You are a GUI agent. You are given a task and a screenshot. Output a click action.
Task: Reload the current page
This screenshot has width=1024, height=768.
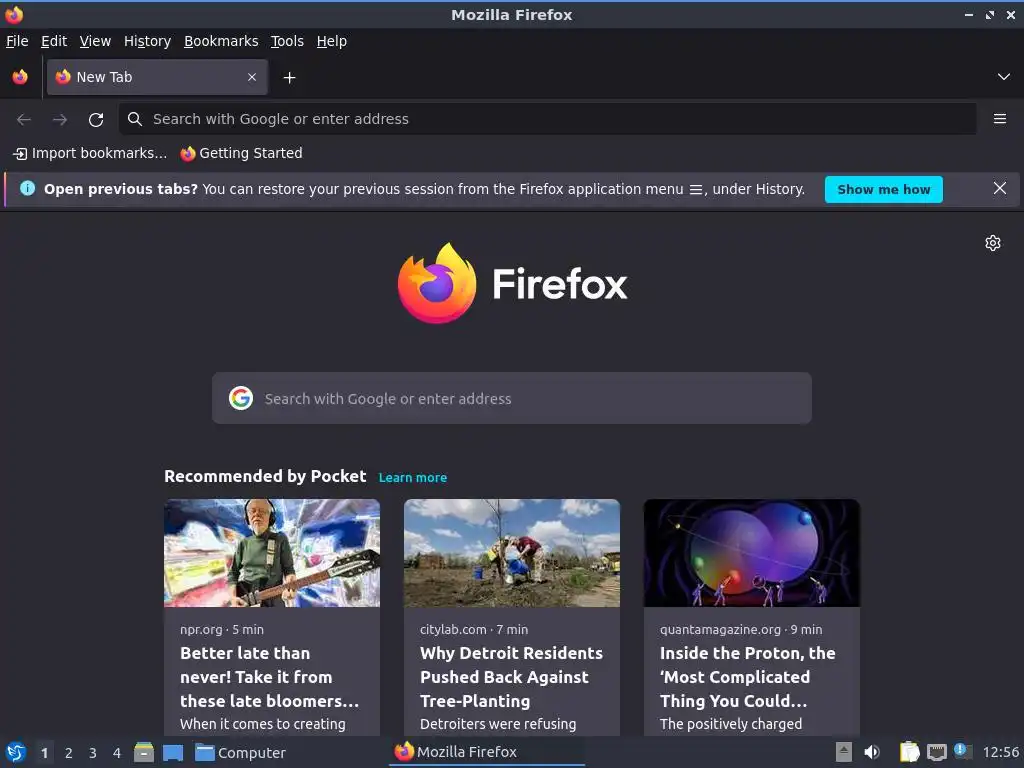96,120
